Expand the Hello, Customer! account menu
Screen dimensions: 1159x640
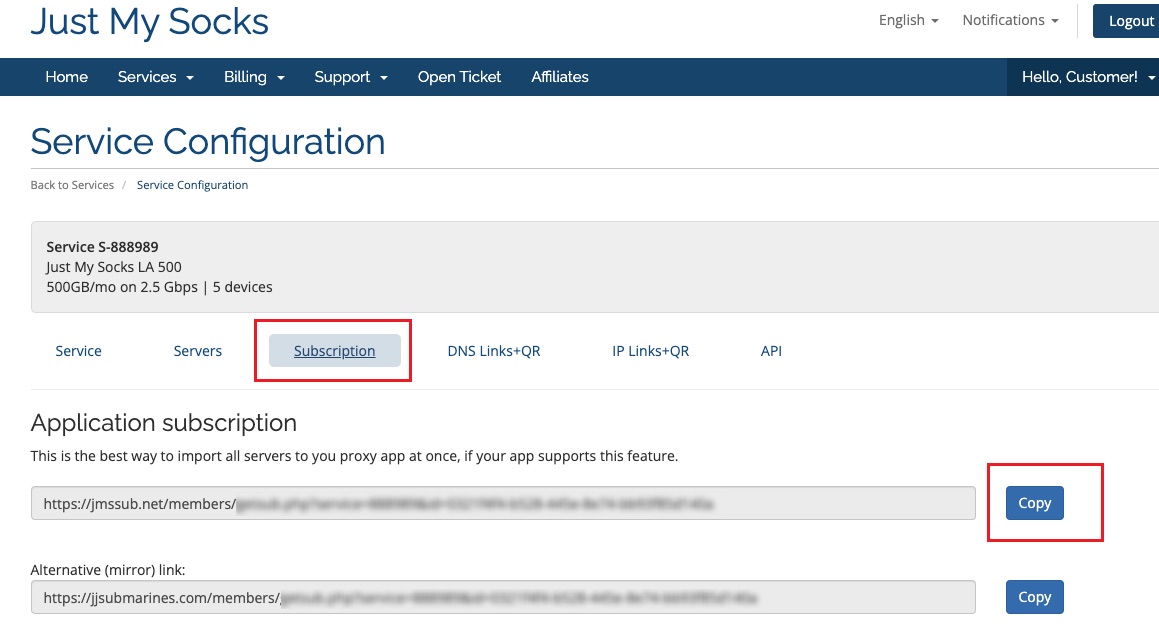click(x=1086, y=77)
